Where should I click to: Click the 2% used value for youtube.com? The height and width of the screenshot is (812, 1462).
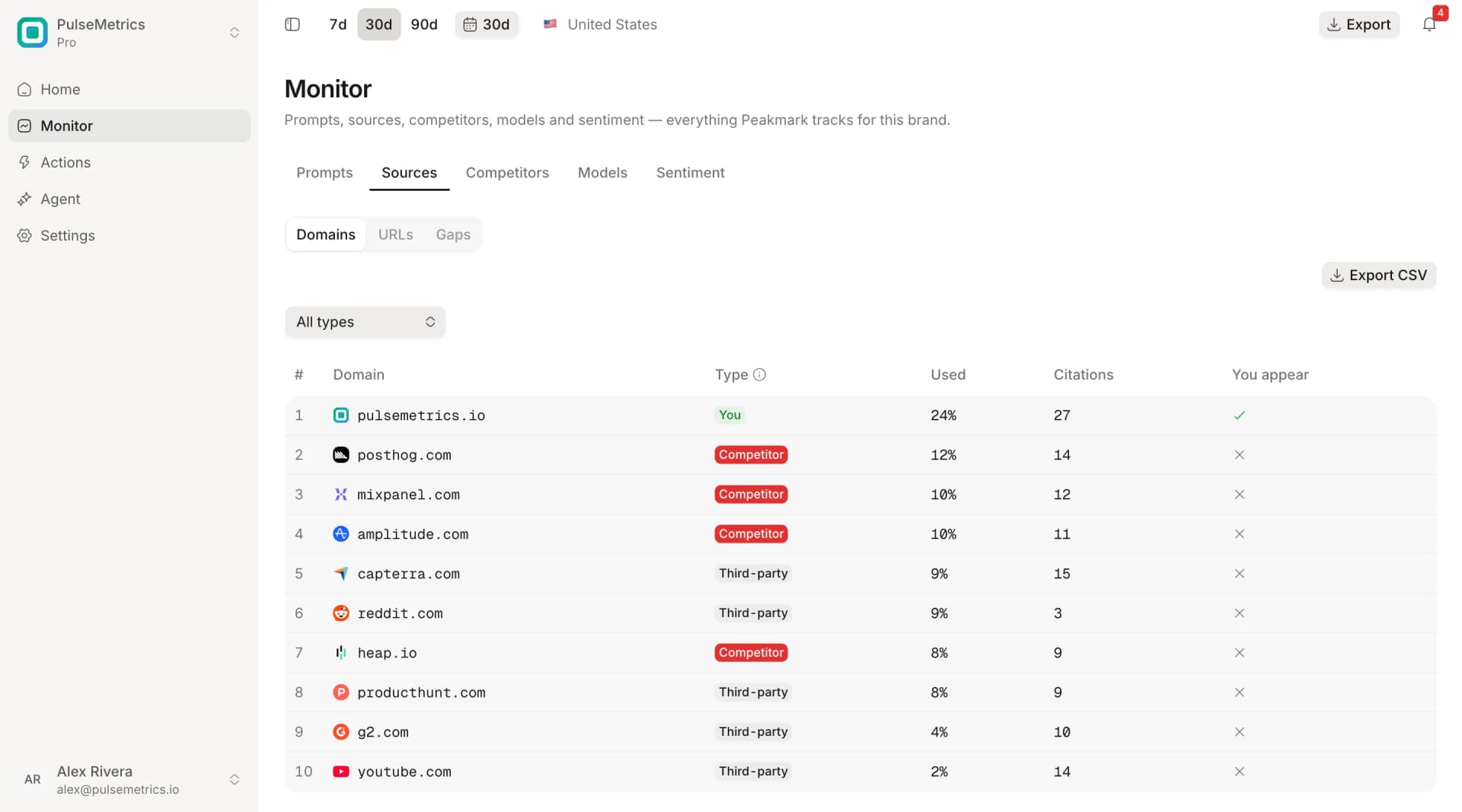[939, 772]
